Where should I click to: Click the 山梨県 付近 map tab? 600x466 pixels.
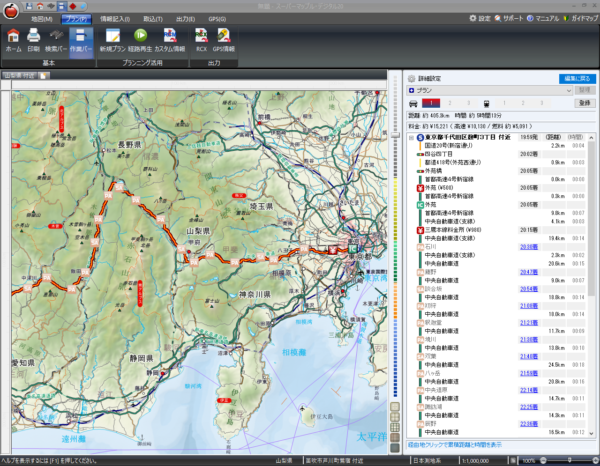19,75
